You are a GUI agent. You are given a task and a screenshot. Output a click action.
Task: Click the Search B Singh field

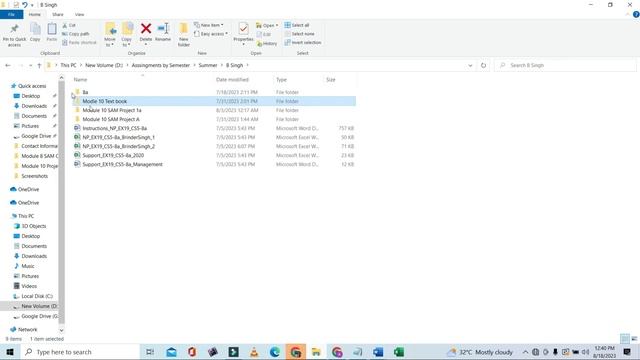point(565,65)
